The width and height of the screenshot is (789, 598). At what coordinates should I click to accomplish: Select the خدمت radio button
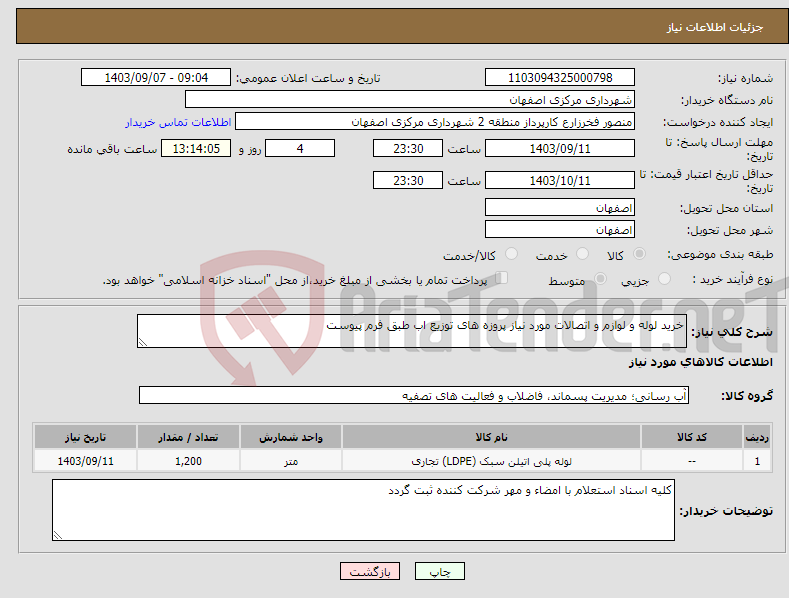pos(582,254)
